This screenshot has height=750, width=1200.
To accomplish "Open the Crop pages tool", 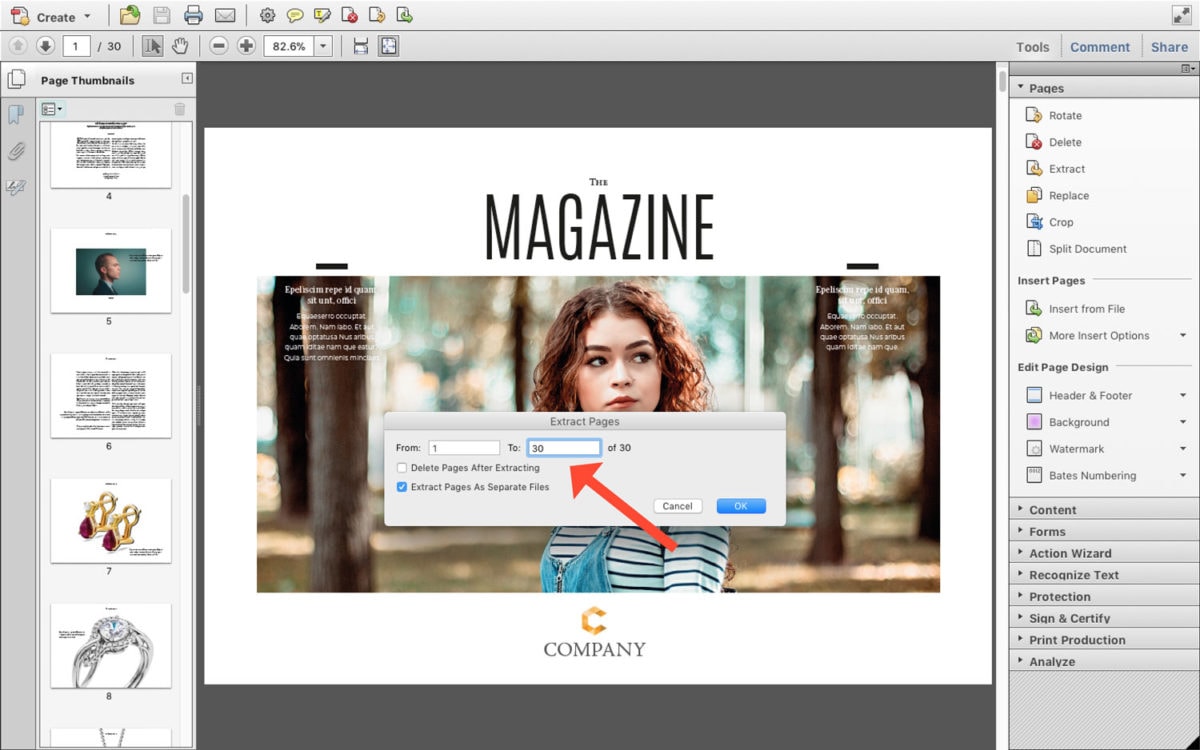I will coord(1059,221).
